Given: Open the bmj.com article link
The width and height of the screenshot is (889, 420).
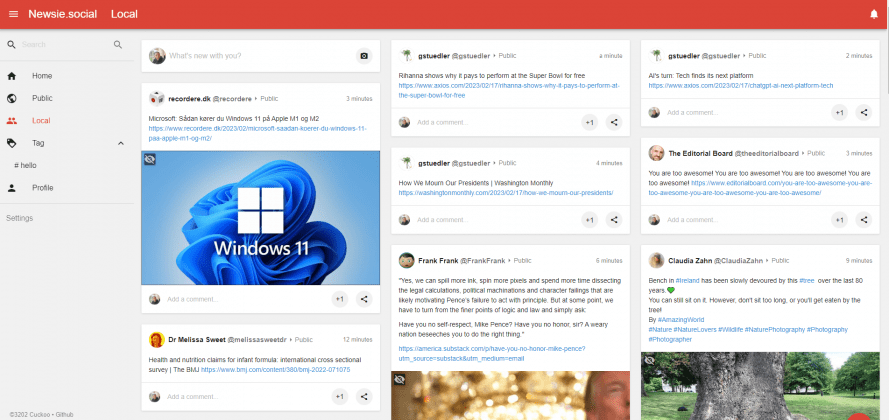Looking at the screenshot, I should point(276,370).
